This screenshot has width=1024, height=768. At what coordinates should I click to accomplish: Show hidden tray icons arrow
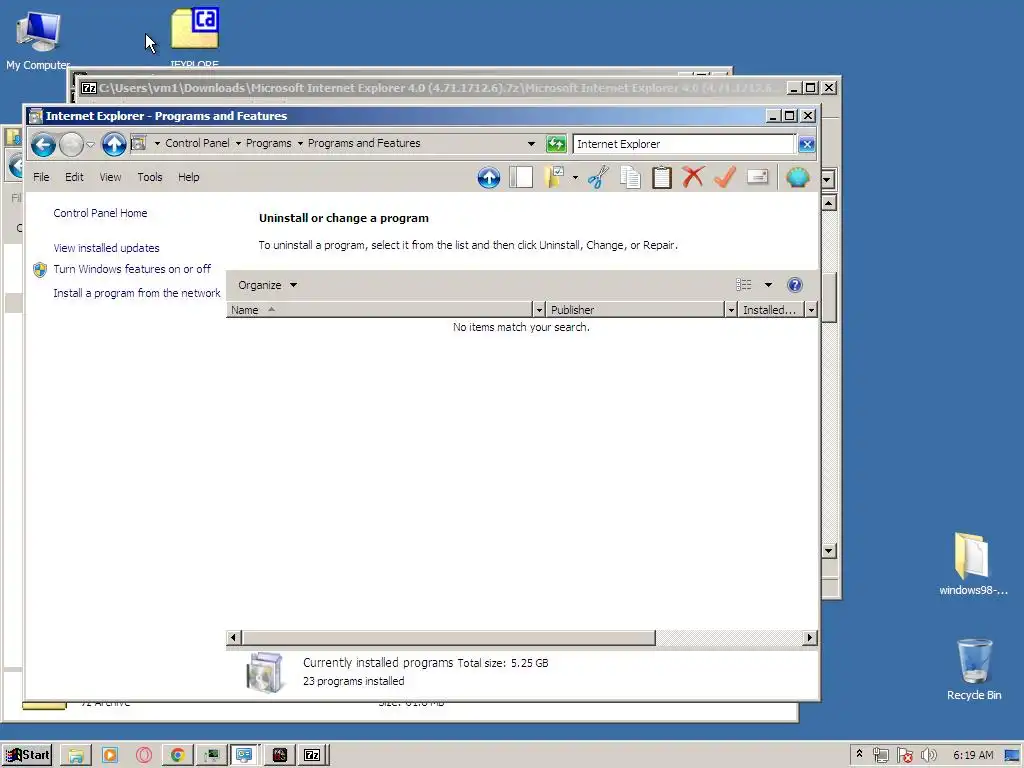tap(859, 754)
